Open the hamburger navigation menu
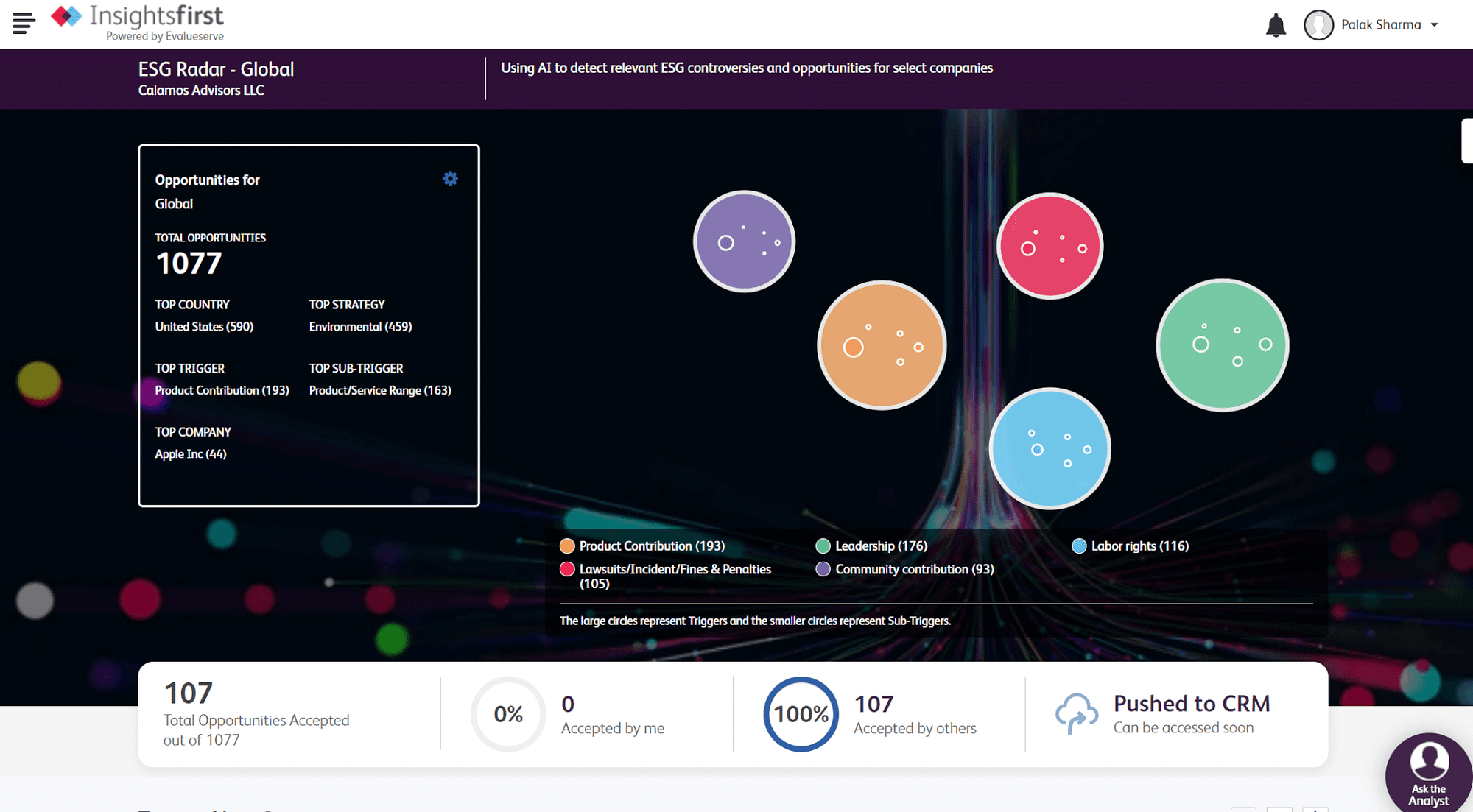The height and width of the screenshot is (812, 1473). coord(24,24)
